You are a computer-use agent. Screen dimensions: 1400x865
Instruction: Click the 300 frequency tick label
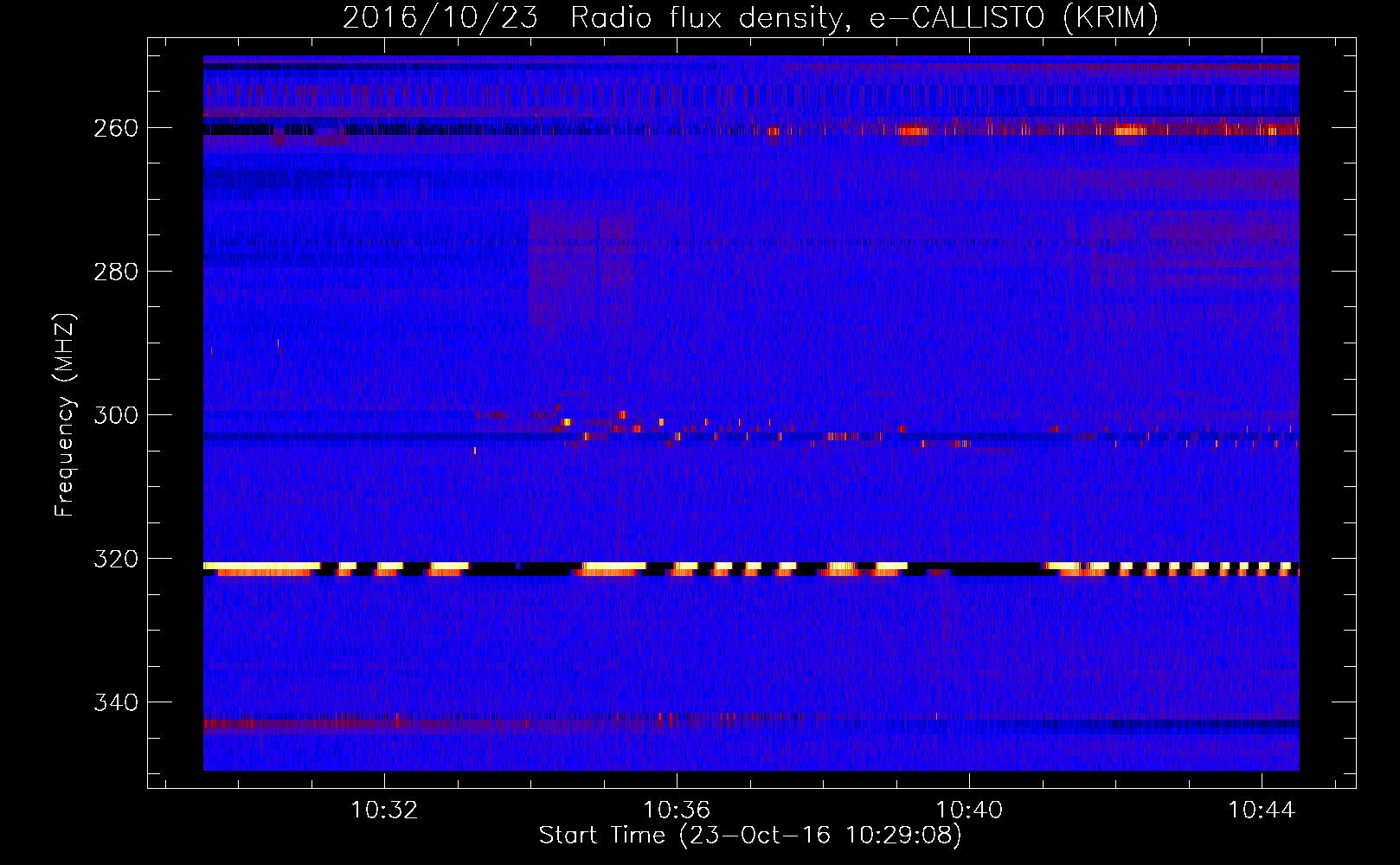click(115, 415)
